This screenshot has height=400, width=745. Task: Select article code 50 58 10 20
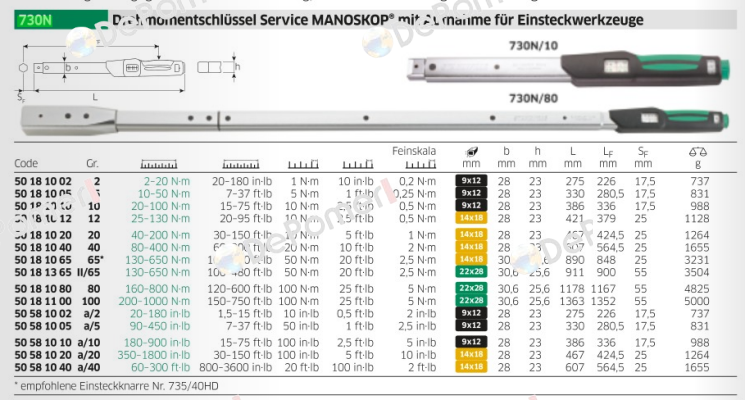point(43,355)
